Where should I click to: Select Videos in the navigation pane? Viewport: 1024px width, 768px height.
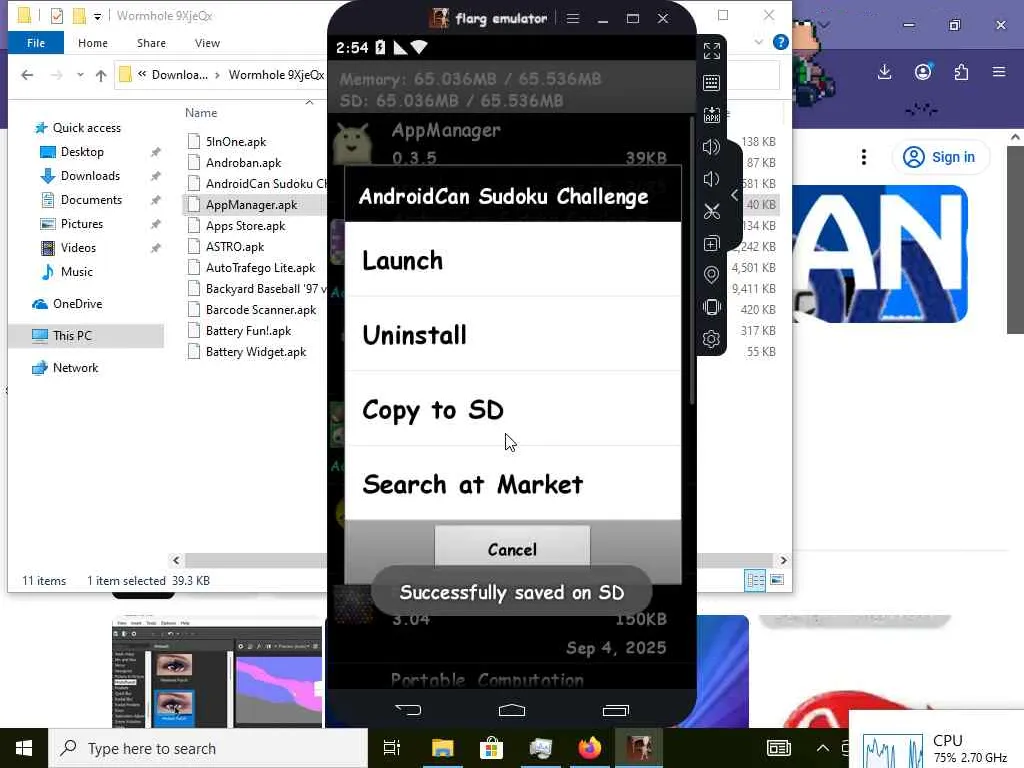(x=78, y=248)
